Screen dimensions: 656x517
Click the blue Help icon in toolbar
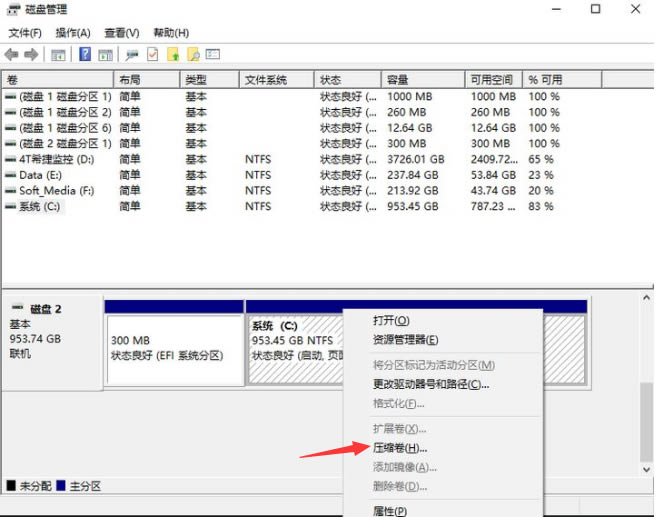[86, 54]
